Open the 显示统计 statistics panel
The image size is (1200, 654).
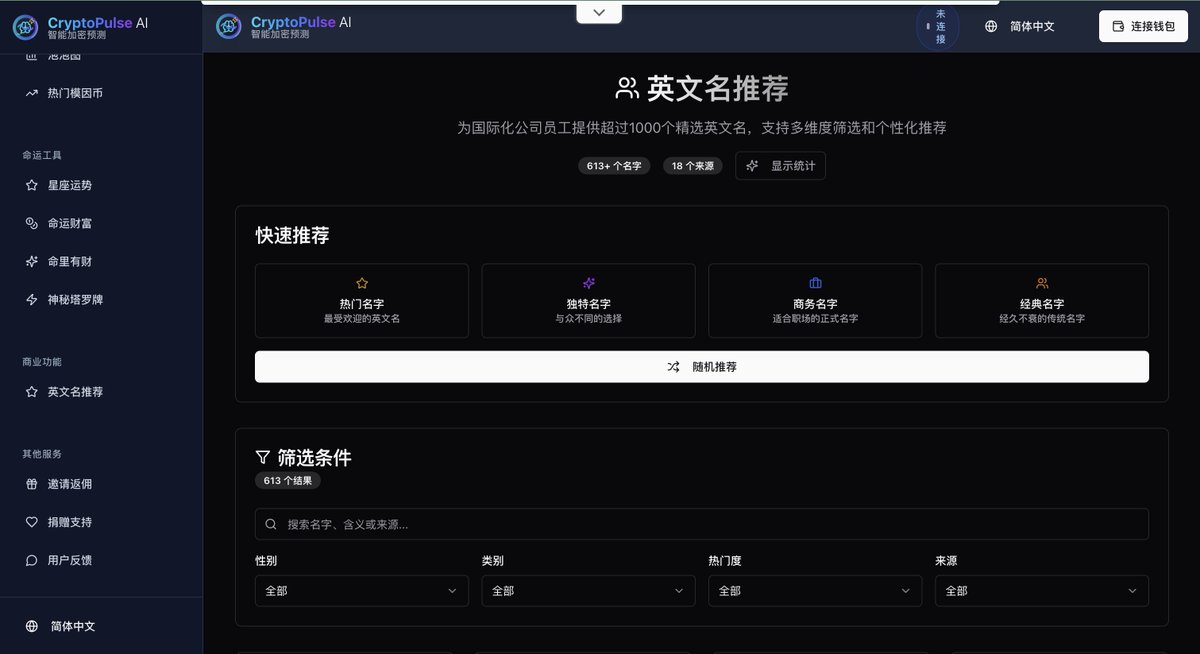[x=780, y=165]
